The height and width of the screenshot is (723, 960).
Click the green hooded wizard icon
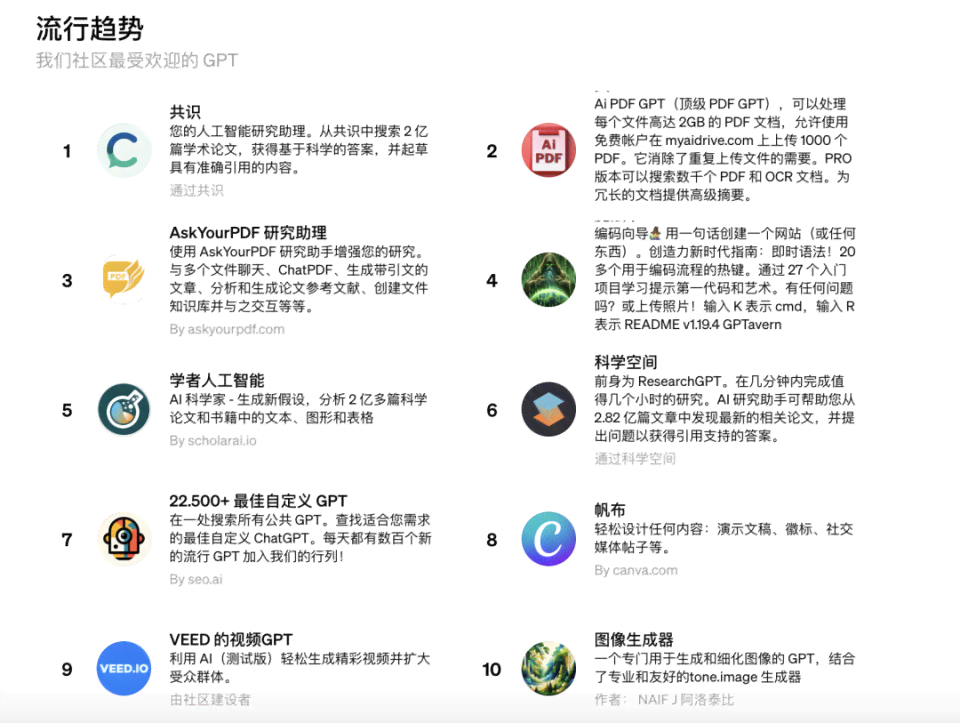pos(549,280)
